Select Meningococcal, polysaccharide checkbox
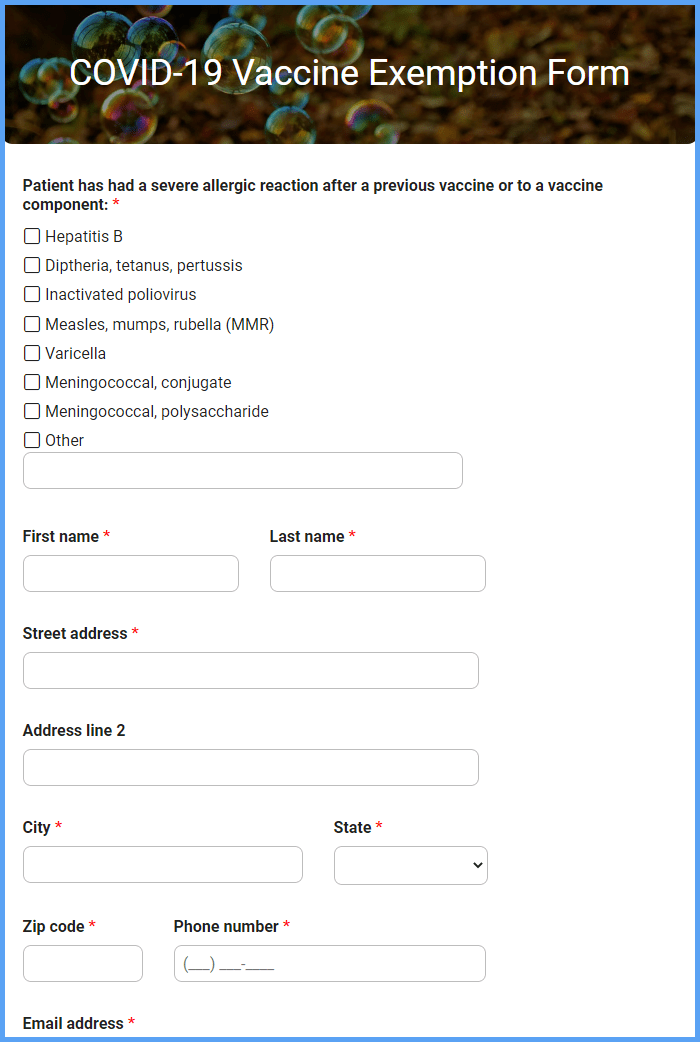The image size is (700, 1042). (32, 411)
